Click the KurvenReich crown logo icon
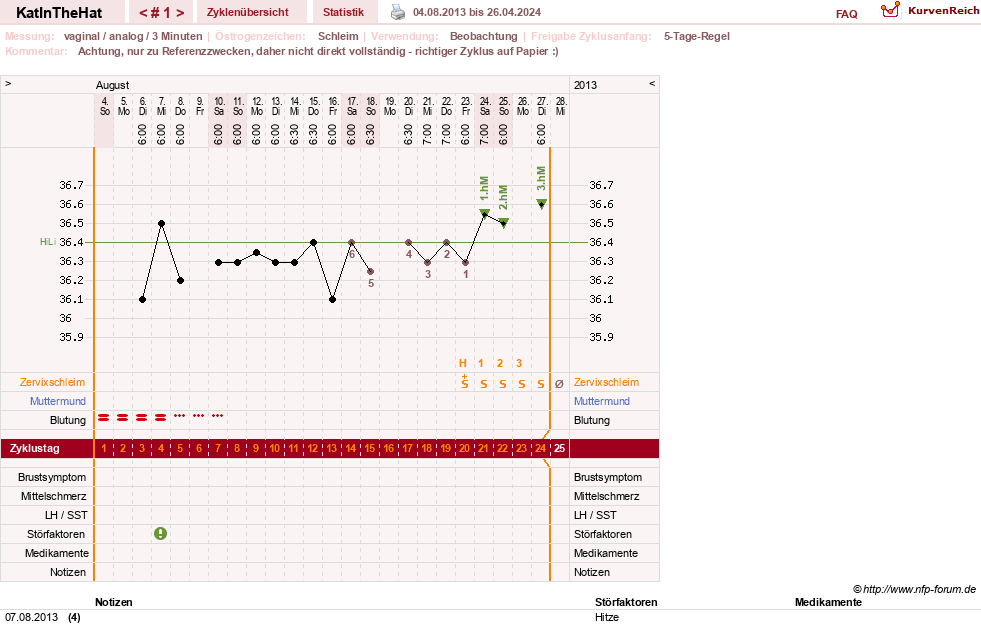The width and height of the screenshot is (981, 641). click(890, 10)
